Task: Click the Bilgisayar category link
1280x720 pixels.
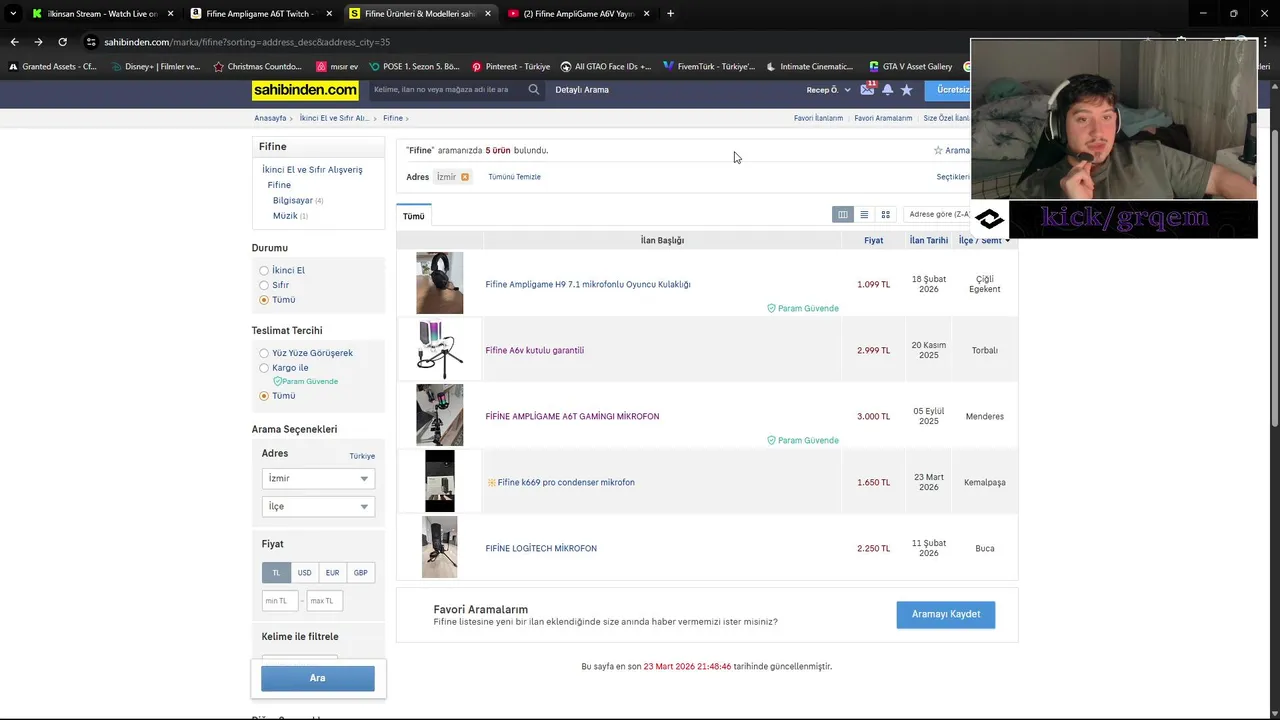Action: pyautogui.click(x=293, y=200)
